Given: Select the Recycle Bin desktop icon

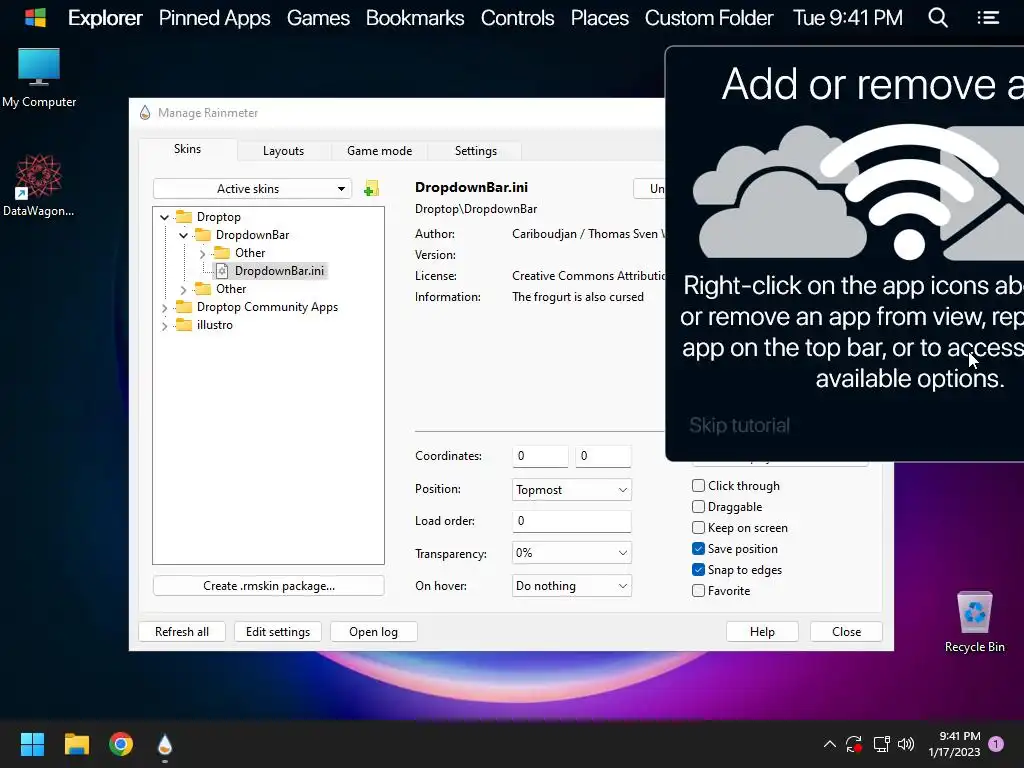Looking at the screenshot, I should pos(974,622).
